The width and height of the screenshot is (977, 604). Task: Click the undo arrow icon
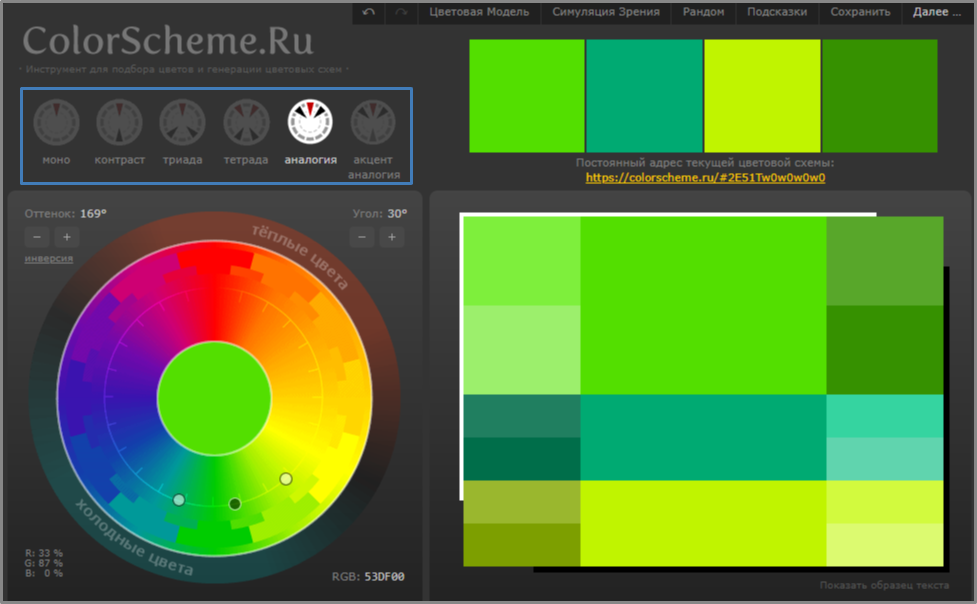(369, 12)
